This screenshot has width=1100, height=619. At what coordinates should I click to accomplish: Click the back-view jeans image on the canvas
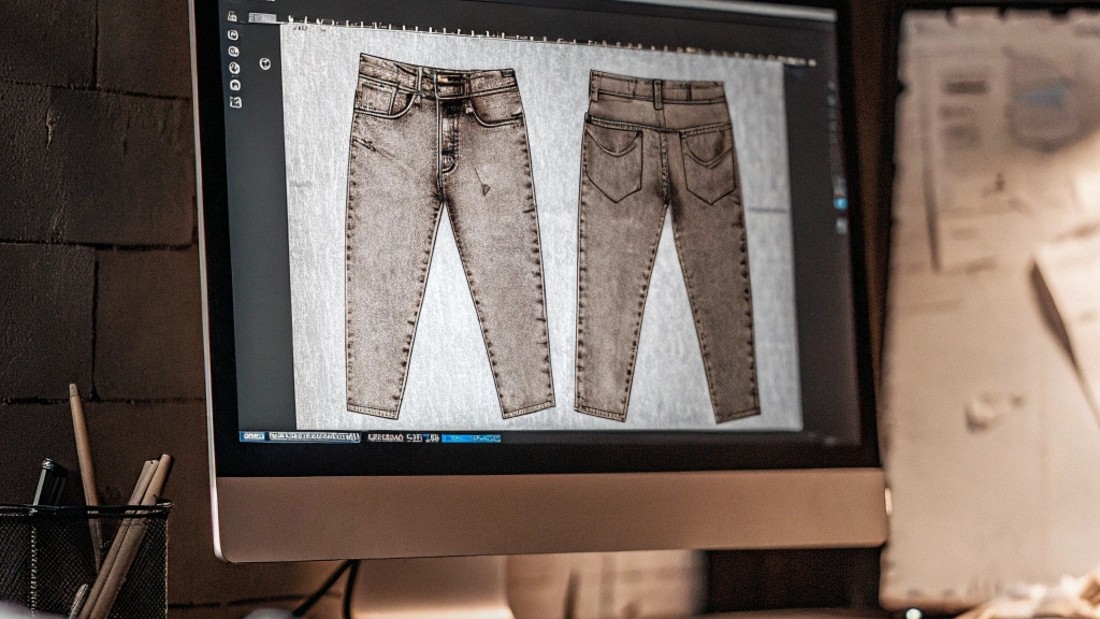(x=660, y=240)
